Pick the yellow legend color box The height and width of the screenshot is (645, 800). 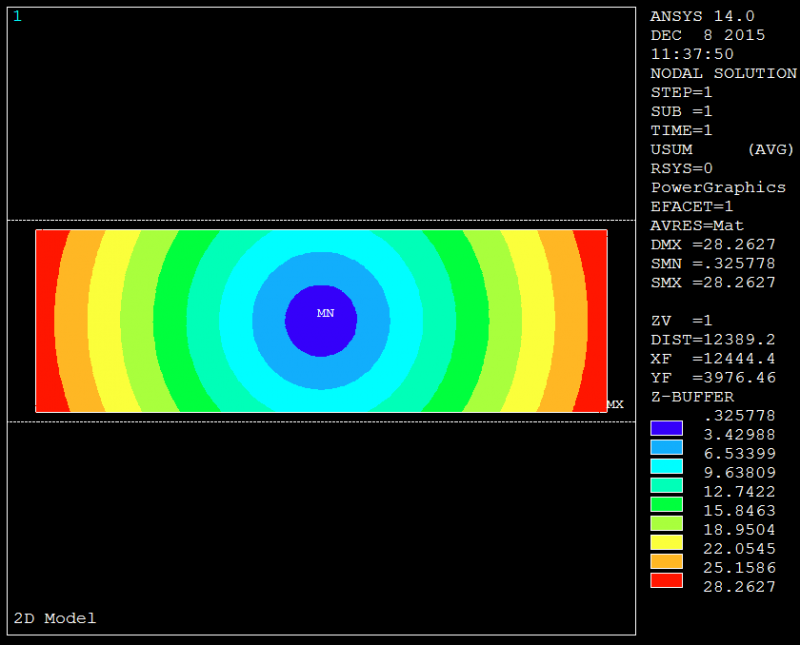click(x=666, y=542)
